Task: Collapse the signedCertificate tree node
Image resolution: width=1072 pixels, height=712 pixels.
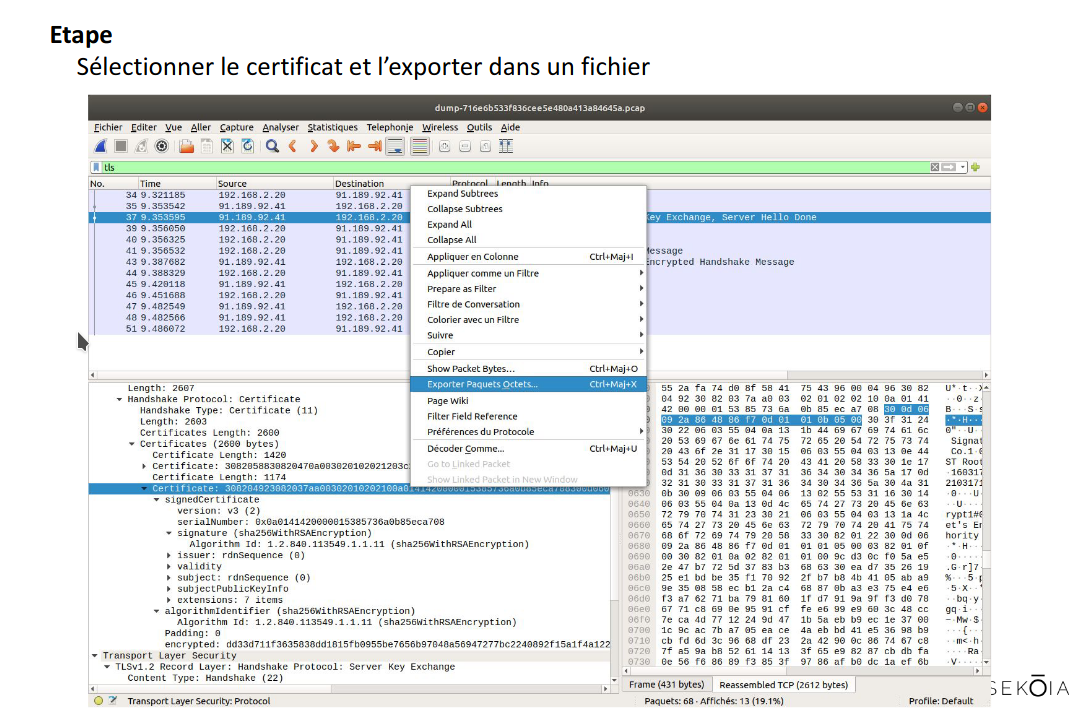Action: (156, 500)
